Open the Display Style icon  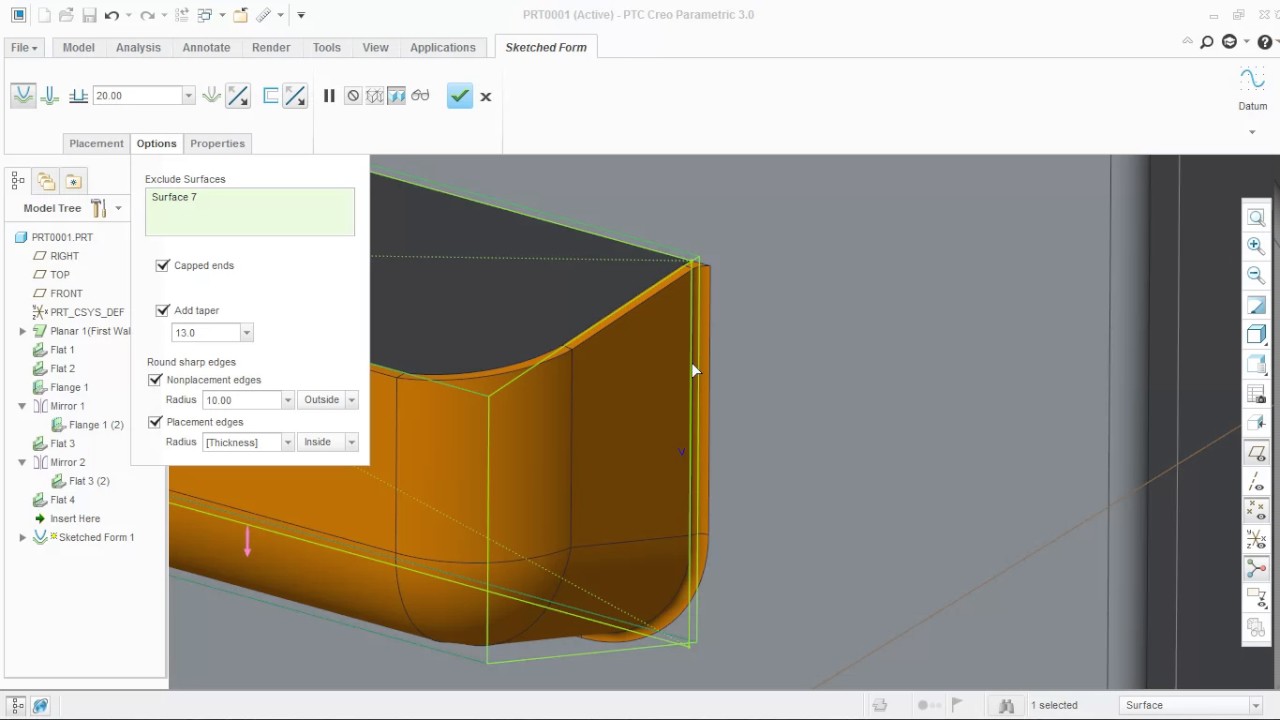click(x=1256, y=334)
